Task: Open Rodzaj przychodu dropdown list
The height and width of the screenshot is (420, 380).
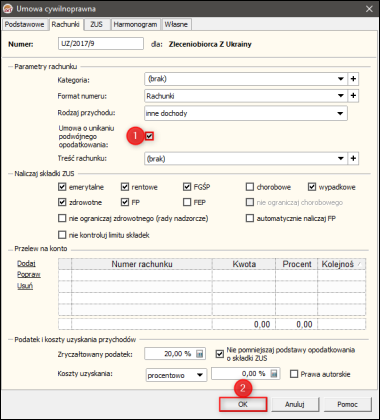Action: pos(340,113)
